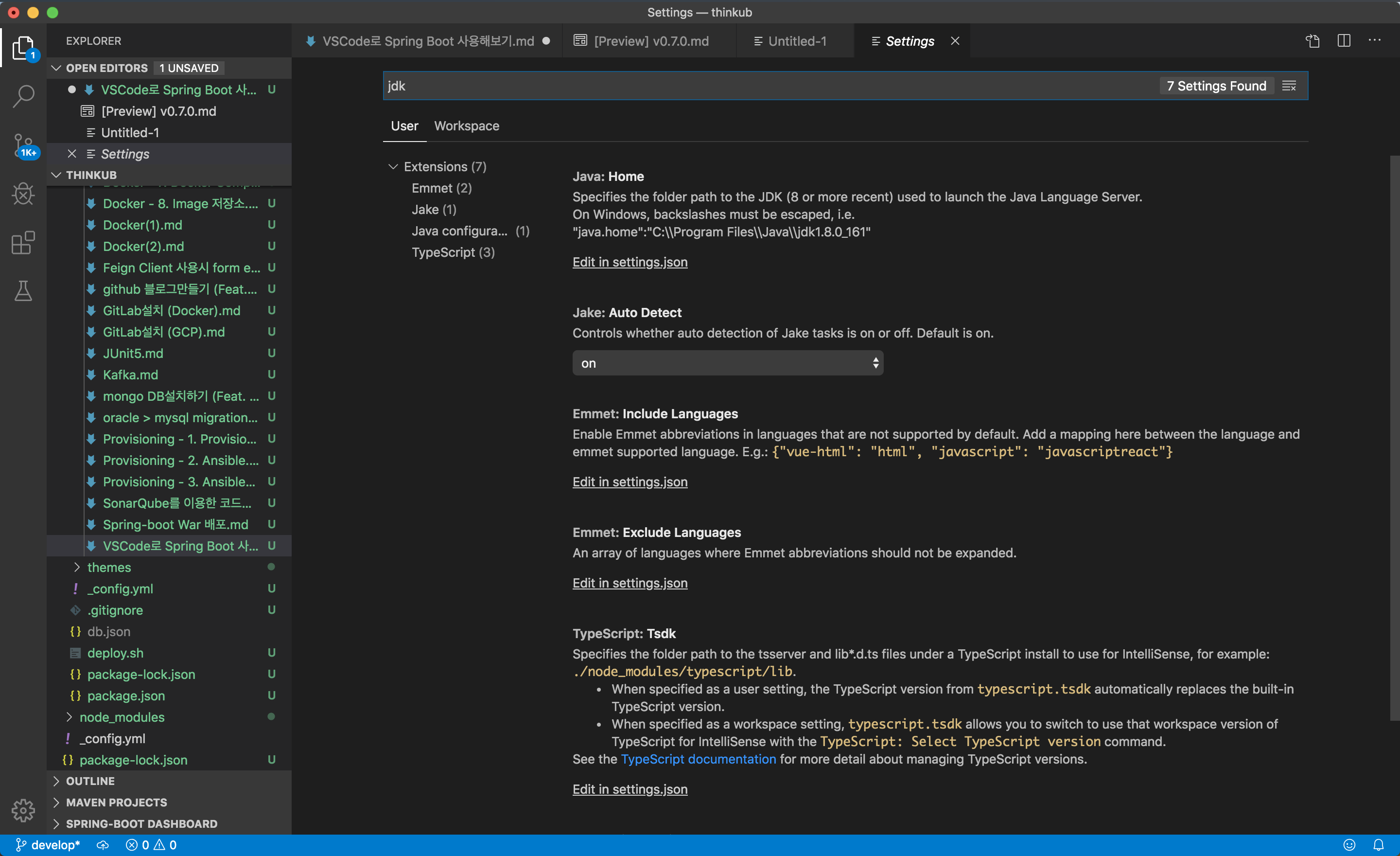
Task: Collapse the THINKUB folder section
Action: pos(56,175)
